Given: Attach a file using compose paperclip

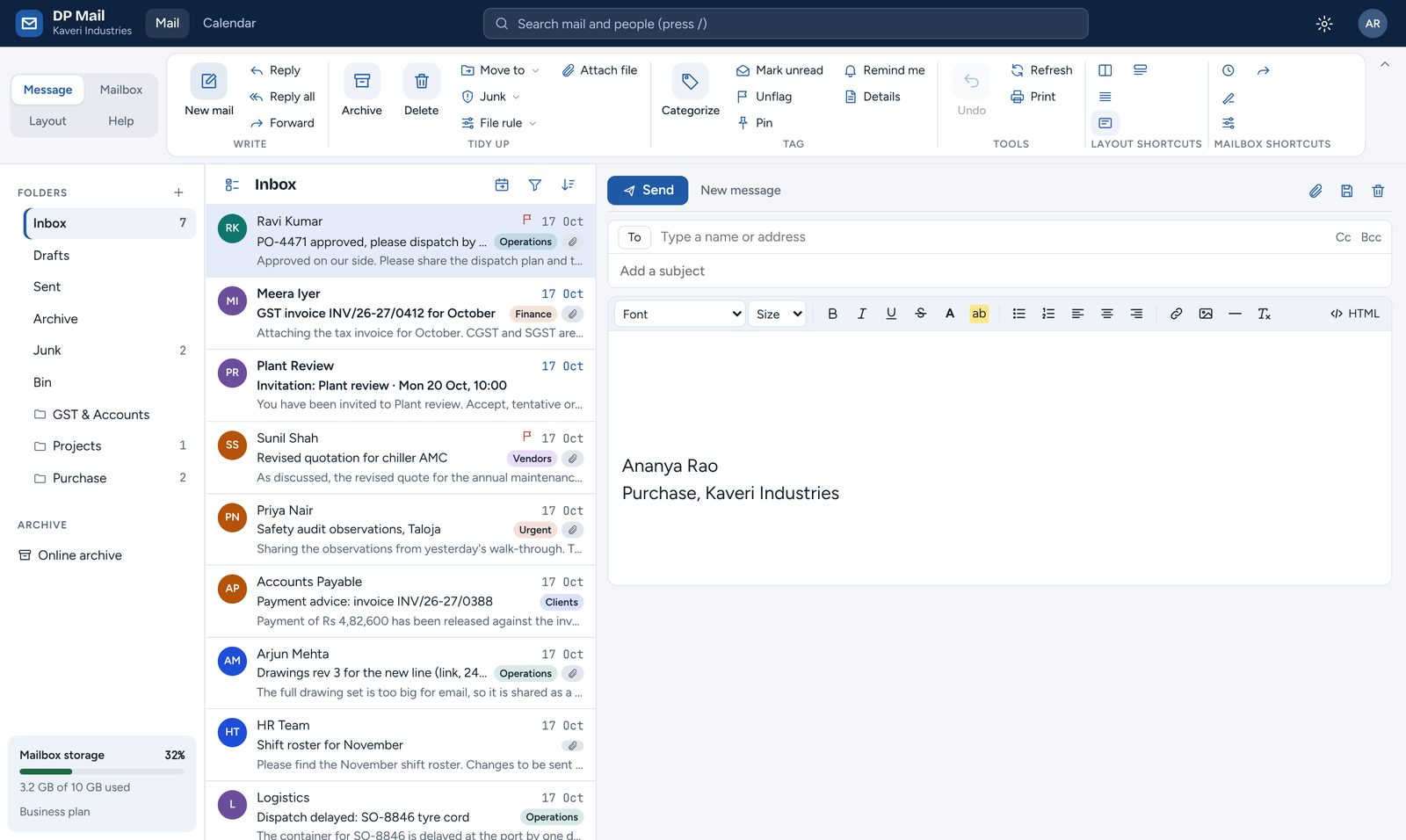Looking at the screenshot, I should tap(1315, 191).
